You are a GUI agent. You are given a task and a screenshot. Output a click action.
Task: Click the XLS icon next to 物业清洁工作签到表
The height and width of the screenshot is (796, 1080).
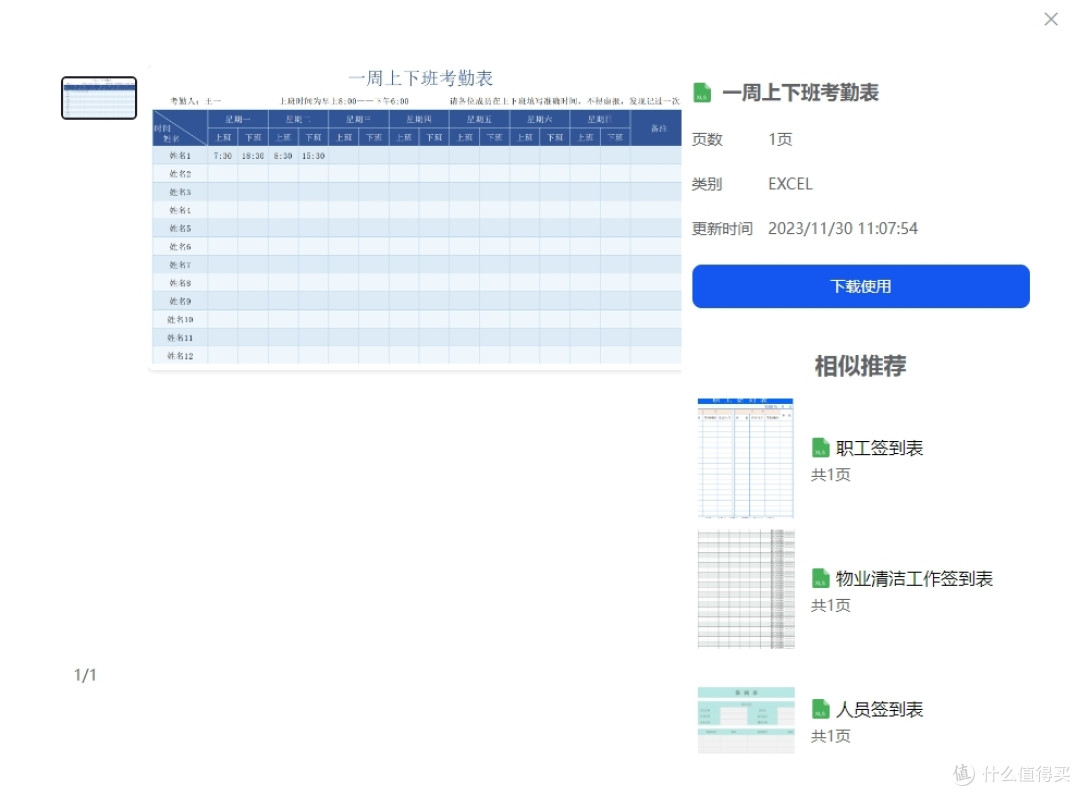pyautogui.click(x=820, y=578)
